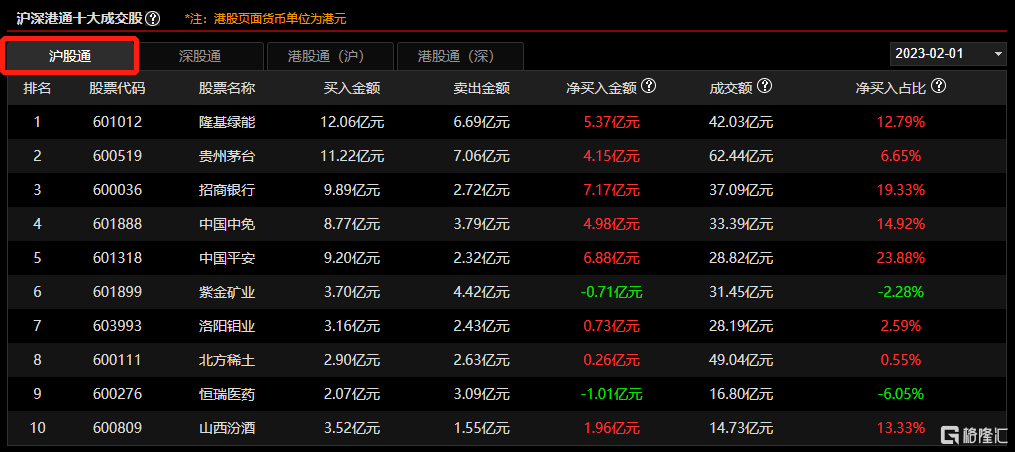Click the 净买入金额 header text
The width and height of the screenshot is (1015, 452).
pos(601,88)
